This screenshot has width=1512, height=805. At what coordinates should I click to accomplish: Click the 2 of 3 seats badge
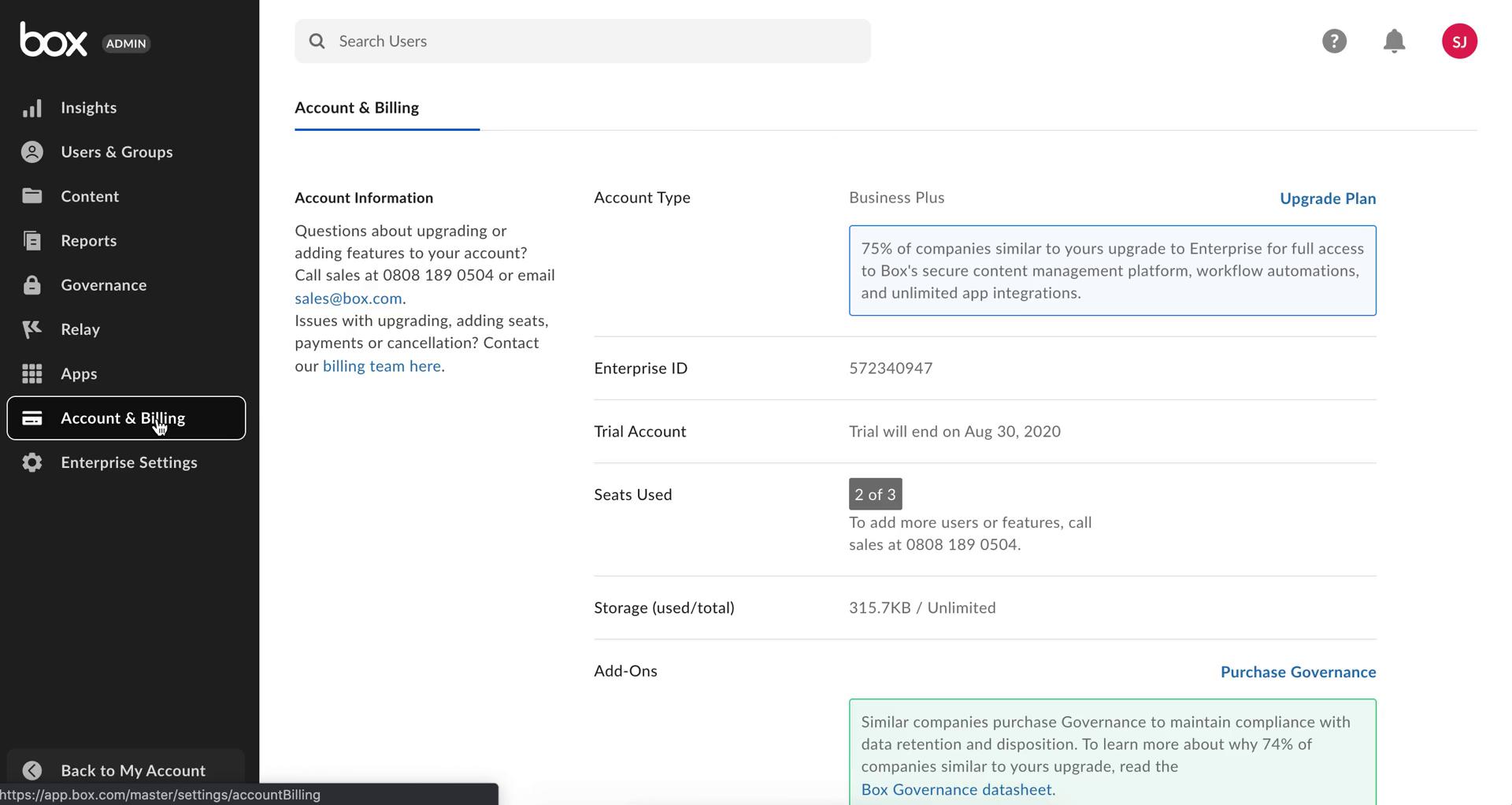coord(875,494)
